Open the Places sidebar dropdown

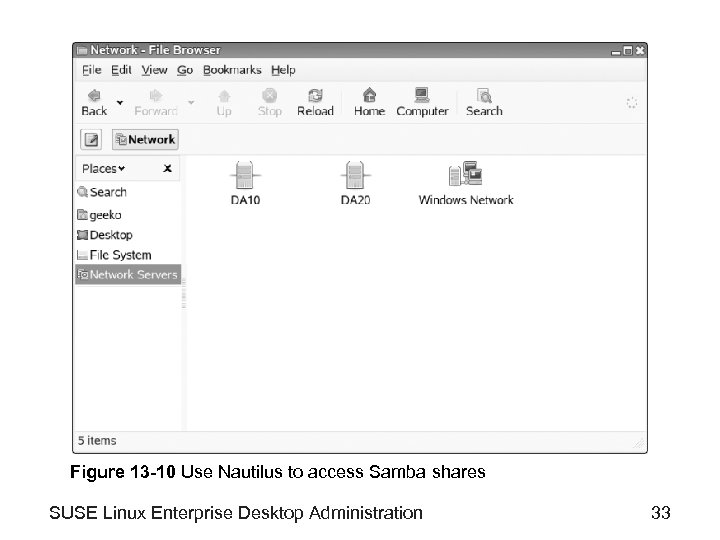pos(104,169)
